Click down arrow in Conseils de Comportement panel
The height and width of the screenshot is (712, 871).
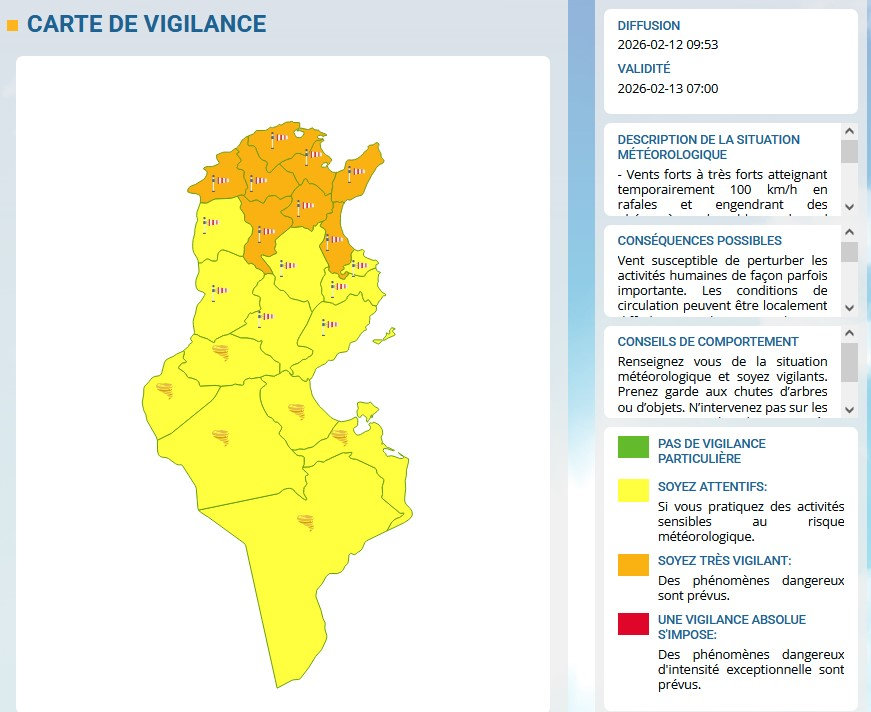[x=849, y=409]
